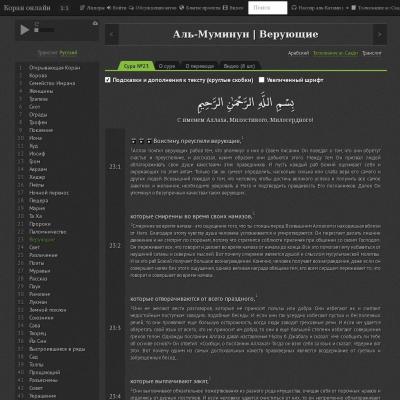The width and height of the screenshot is (400, 400).
Task: Open the 1:1 verse selector
Action: (x=64, y=8)
